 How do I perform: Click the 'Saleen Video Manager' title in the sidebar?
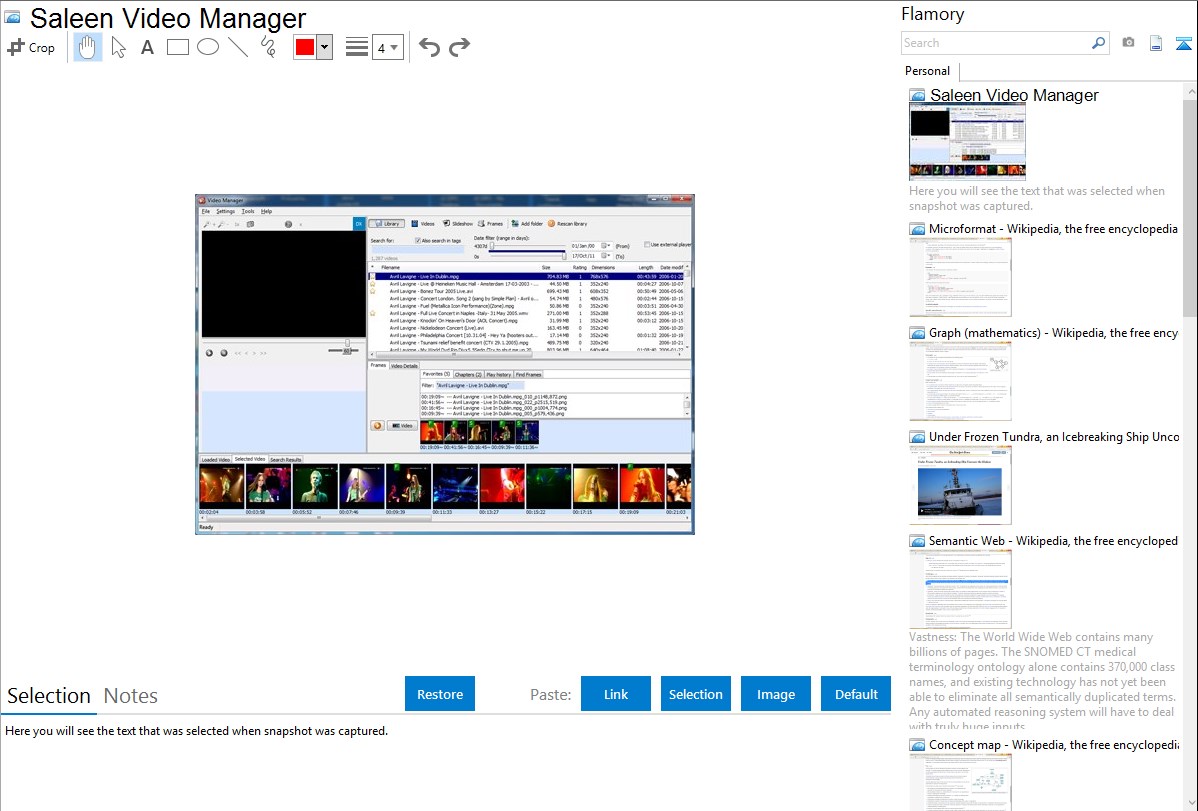click(1014, 96)
